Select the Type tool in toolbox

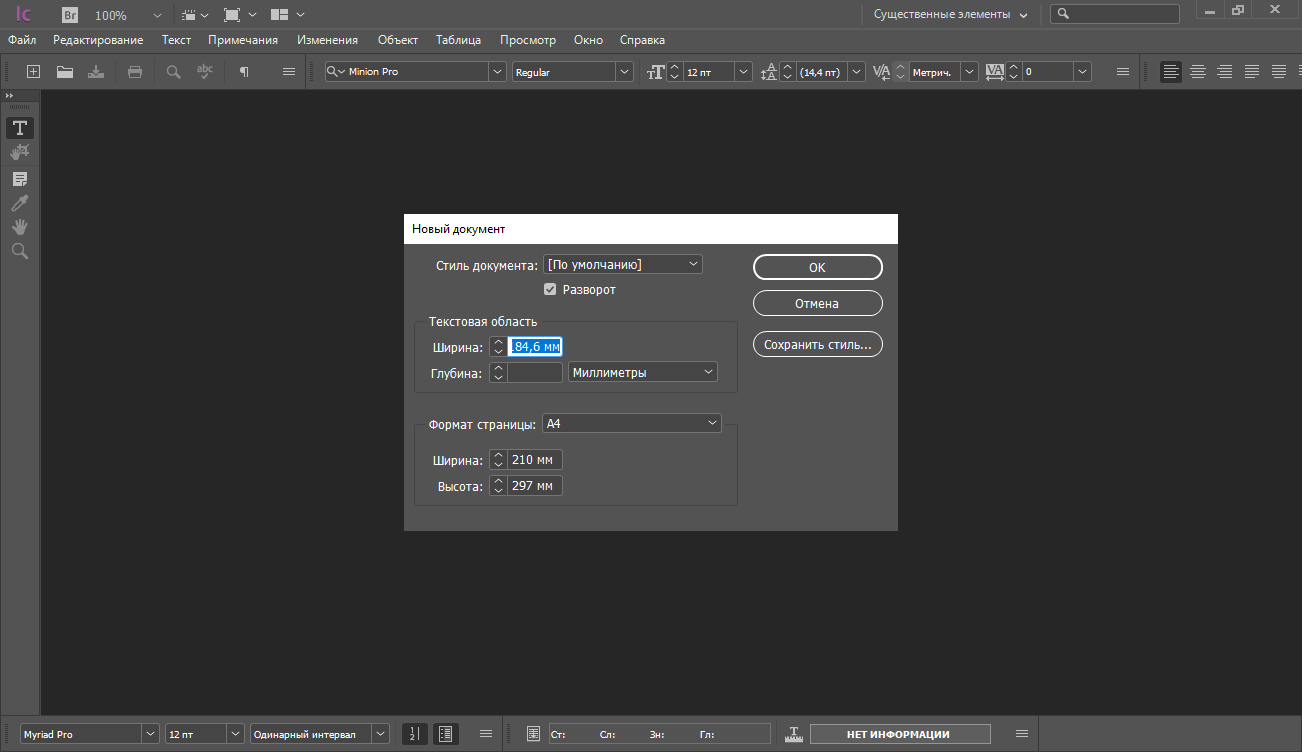(x=19, y=128)
